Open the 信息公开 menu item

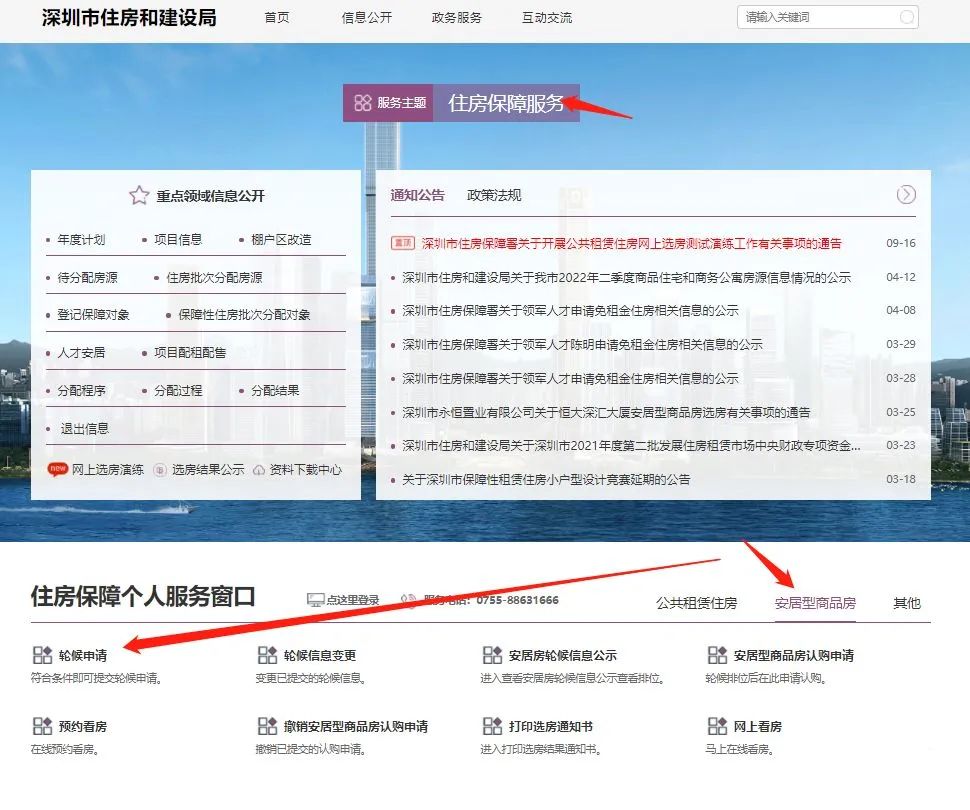(x=367, y=18)
